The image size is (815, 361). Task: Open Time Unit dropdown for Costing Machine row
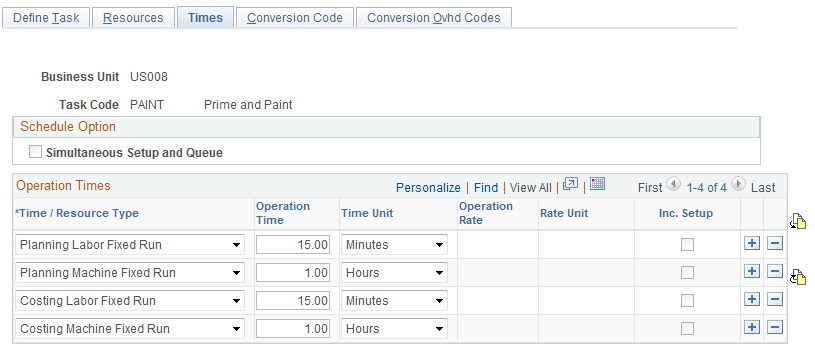coord(395,329)
